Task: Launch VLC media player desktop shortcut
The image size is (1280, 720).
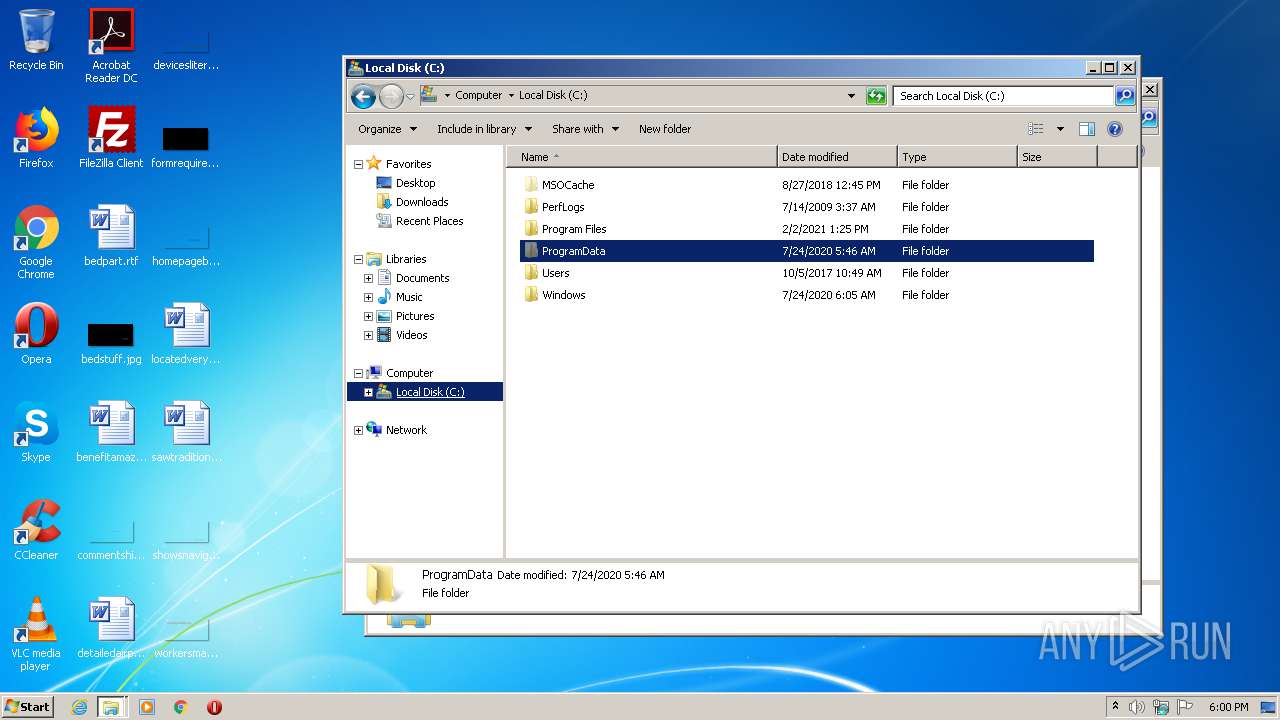Action: (36, 634)
